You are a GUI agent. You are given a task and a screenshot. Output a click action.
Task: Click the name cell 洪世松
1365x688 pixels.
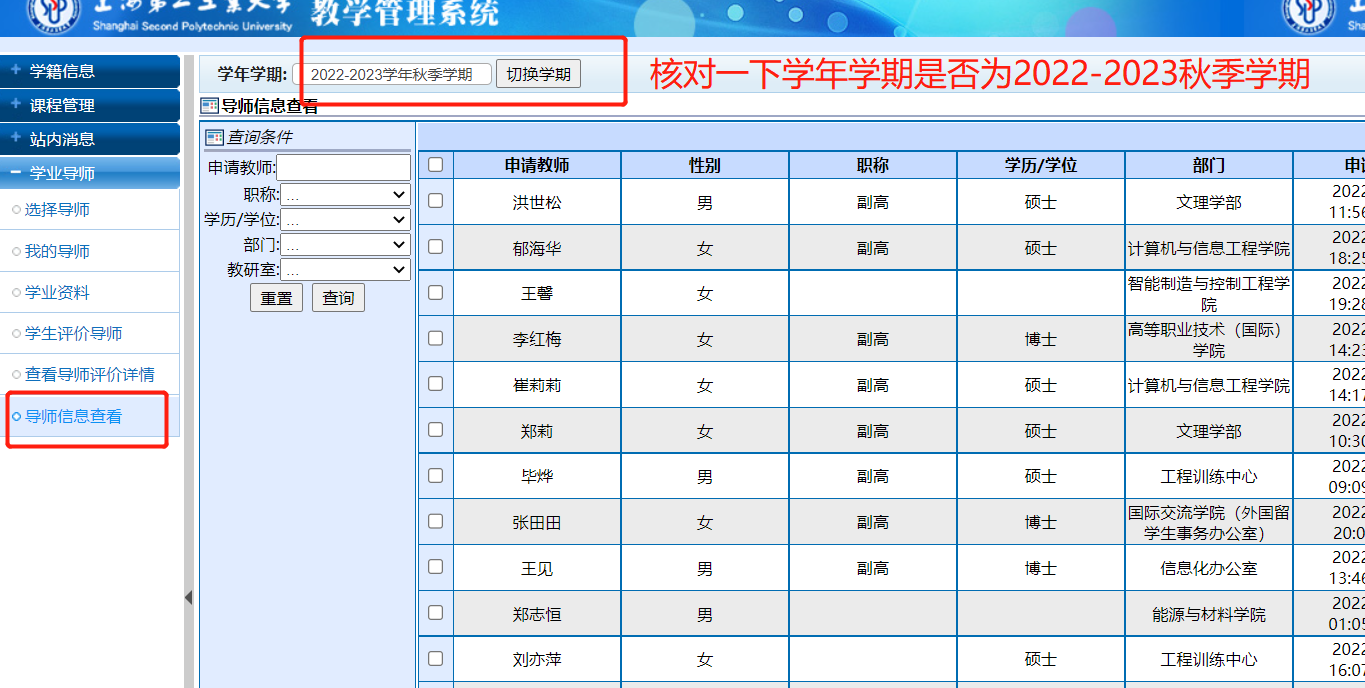click(x=537, y=202)
